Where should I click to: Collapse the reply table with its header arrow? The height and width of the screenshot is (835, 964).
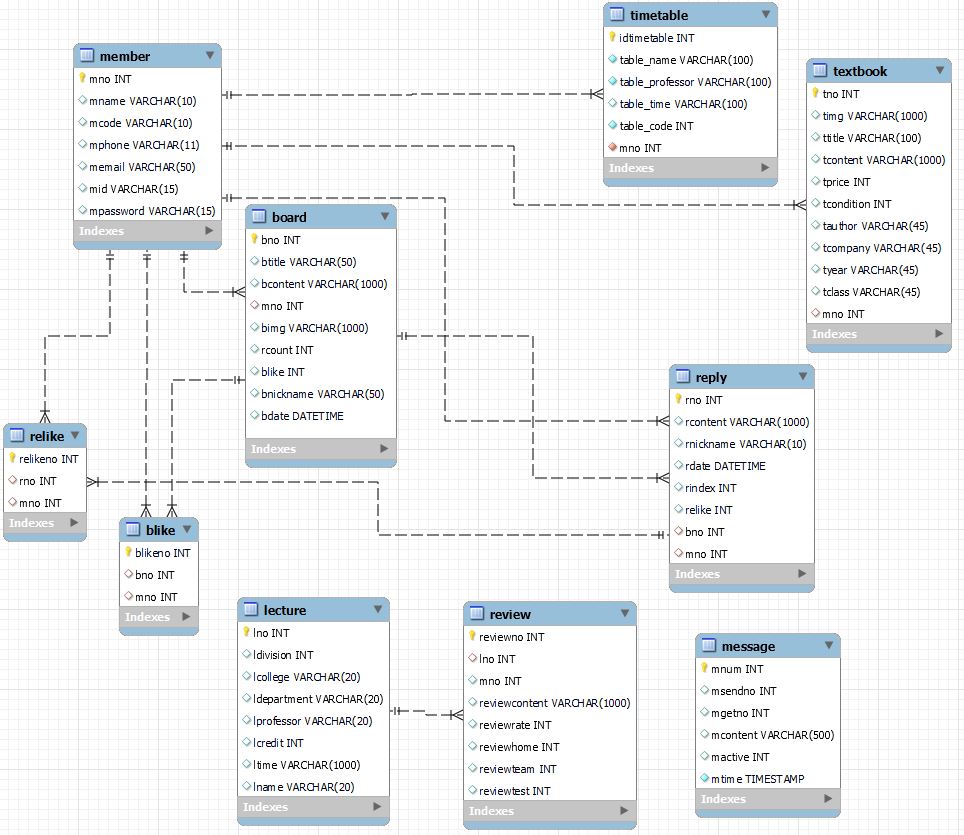803,376
